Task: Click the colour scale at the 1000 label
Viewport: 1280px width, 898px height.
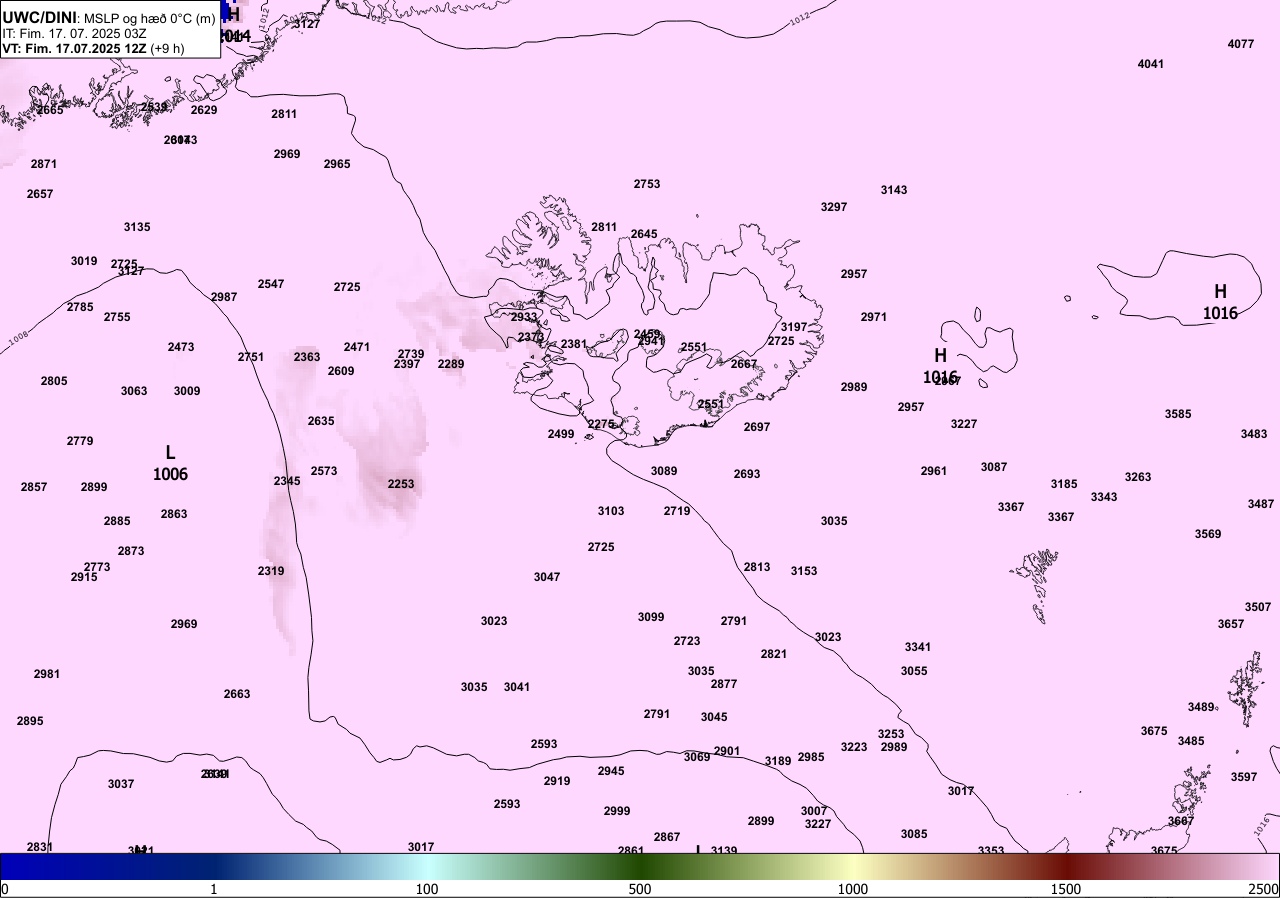Action: point(852,889)
